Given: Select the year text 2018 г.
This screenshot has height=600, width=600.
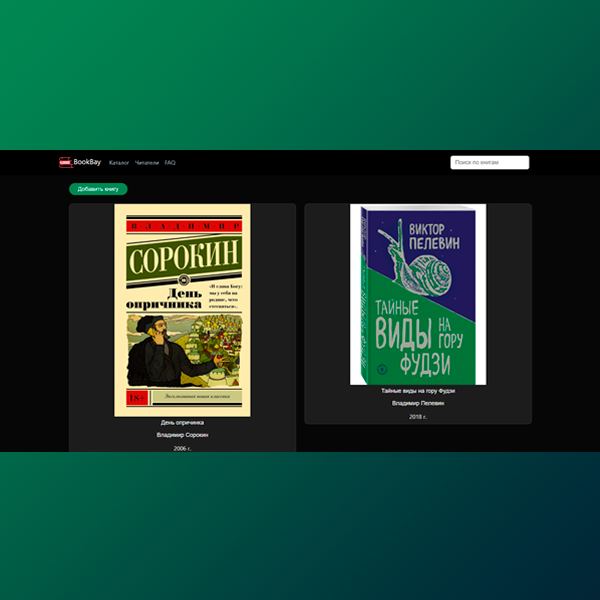Looking at the screenshot, I should point(418,417).
